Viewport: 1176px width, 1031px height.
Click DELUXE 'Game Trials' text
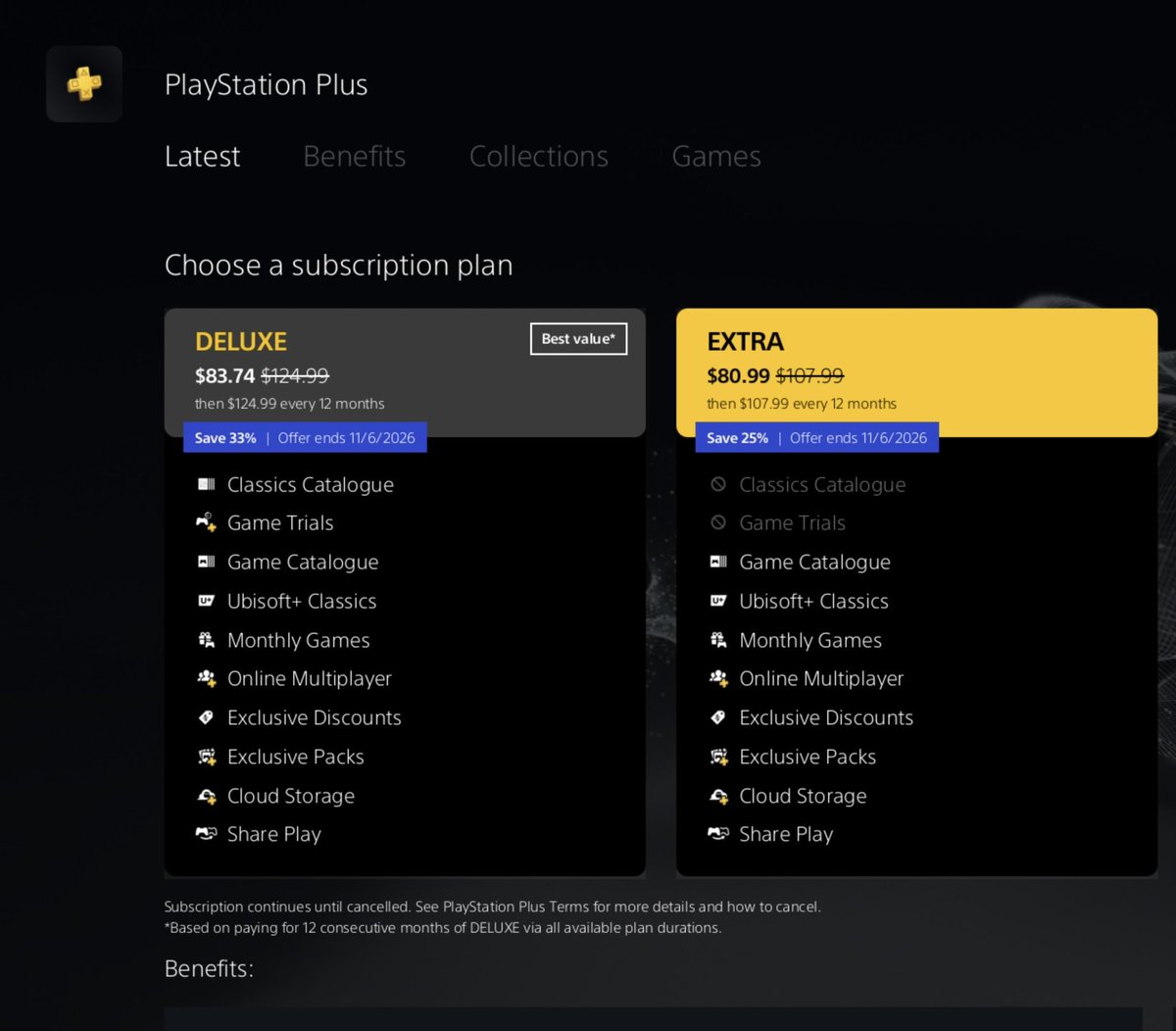coord(280,523)
